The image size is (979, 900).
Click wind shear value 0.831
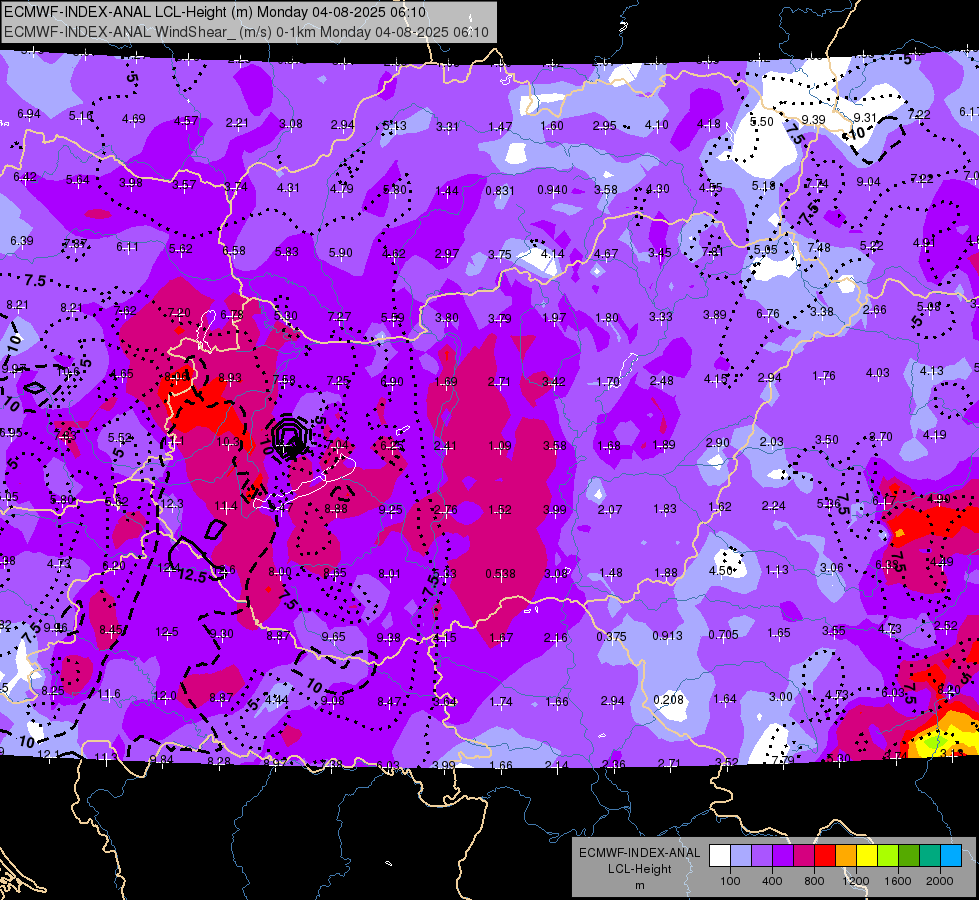pyautogui.click(x=500, y=190)
